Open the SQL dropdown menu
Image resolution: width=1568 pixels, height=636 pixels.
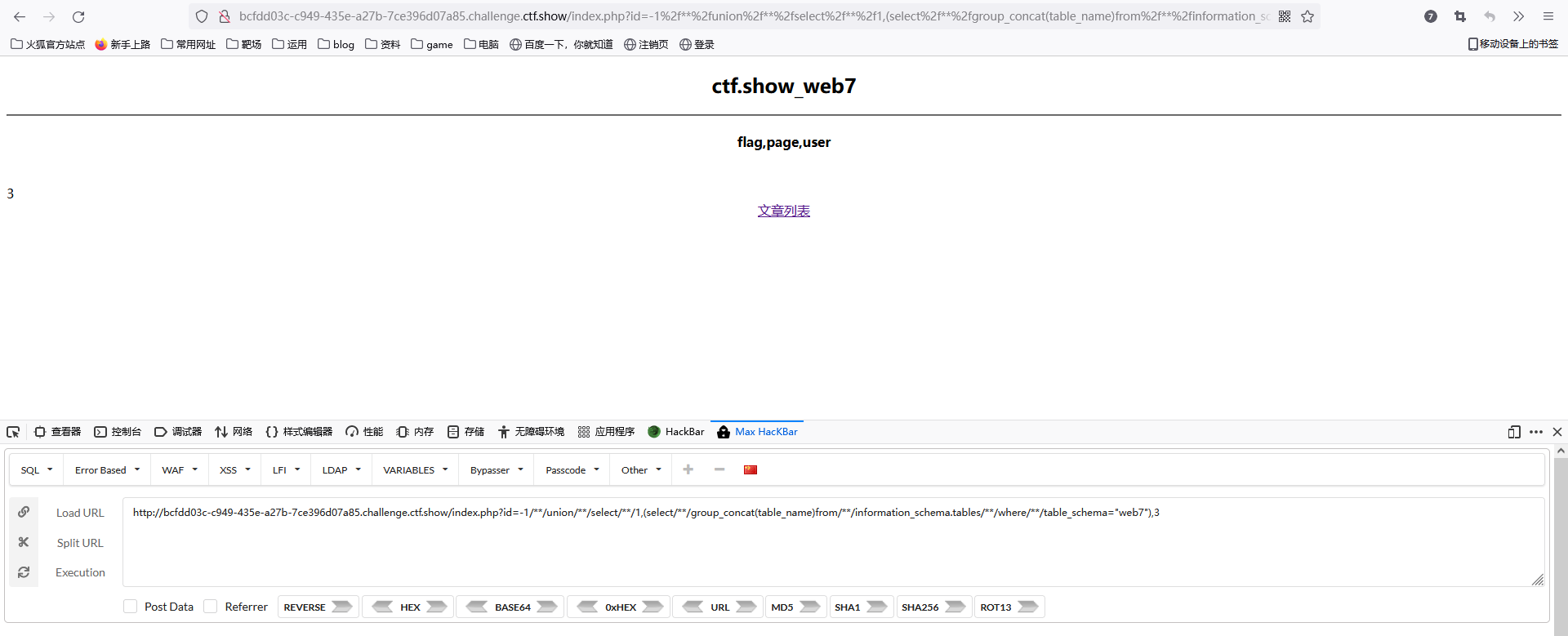(37, 469)
